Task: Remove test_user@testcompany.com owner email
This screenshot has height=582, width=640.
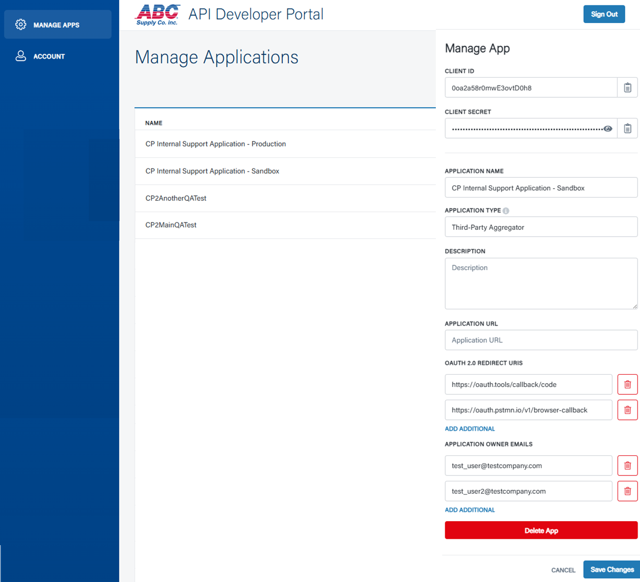Action: [x=627, y=465]
